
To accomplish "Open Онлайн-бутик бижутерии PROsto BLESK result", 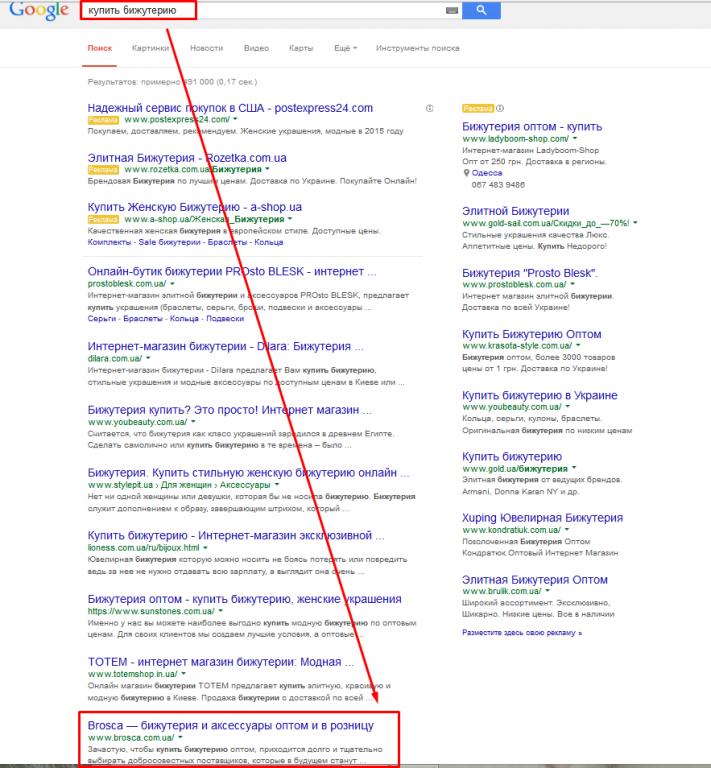I will [232, 271].
